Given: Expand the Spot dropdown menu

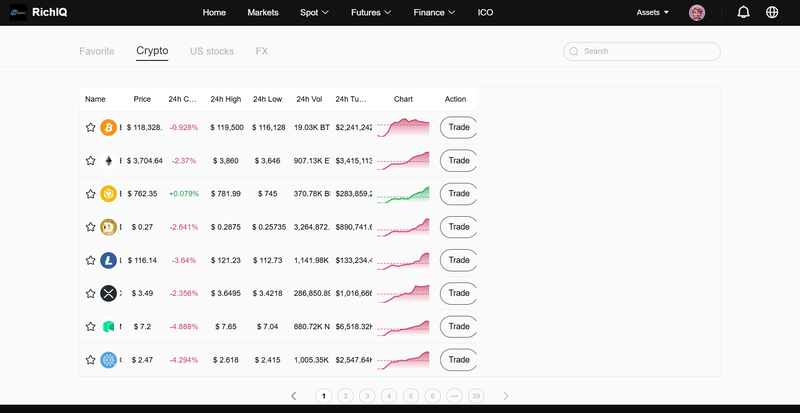Looking at the screenshot, I should (x=314, y=13).
